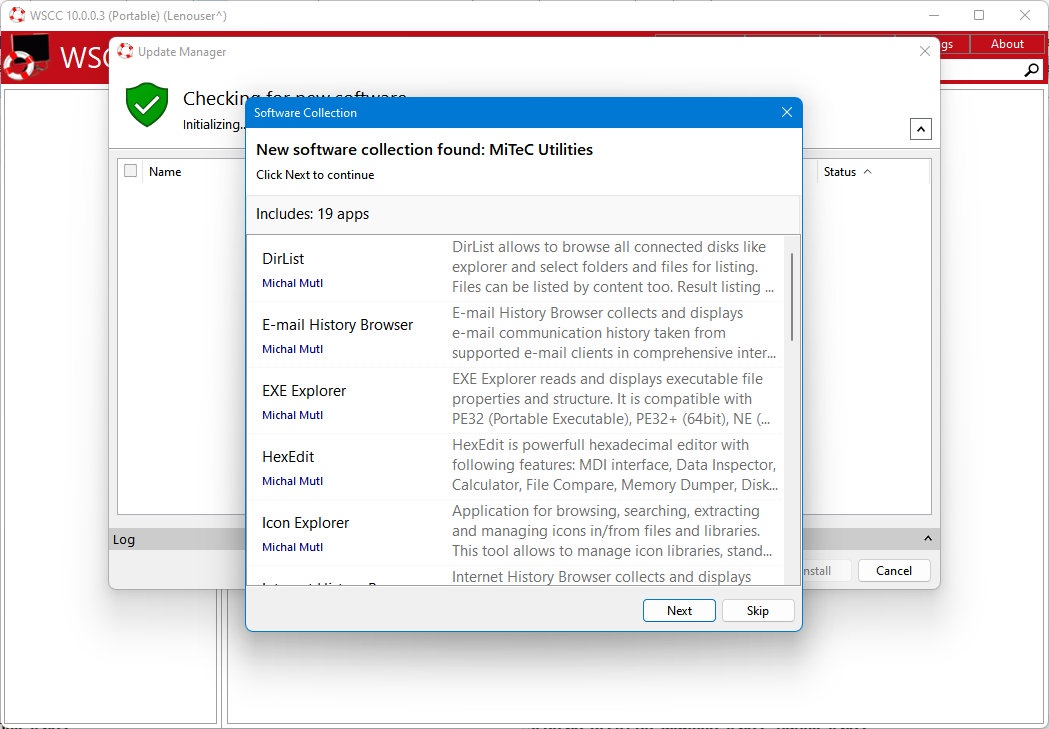Close the Update Manager window
Screen dimensions: 1049x729
925,51
